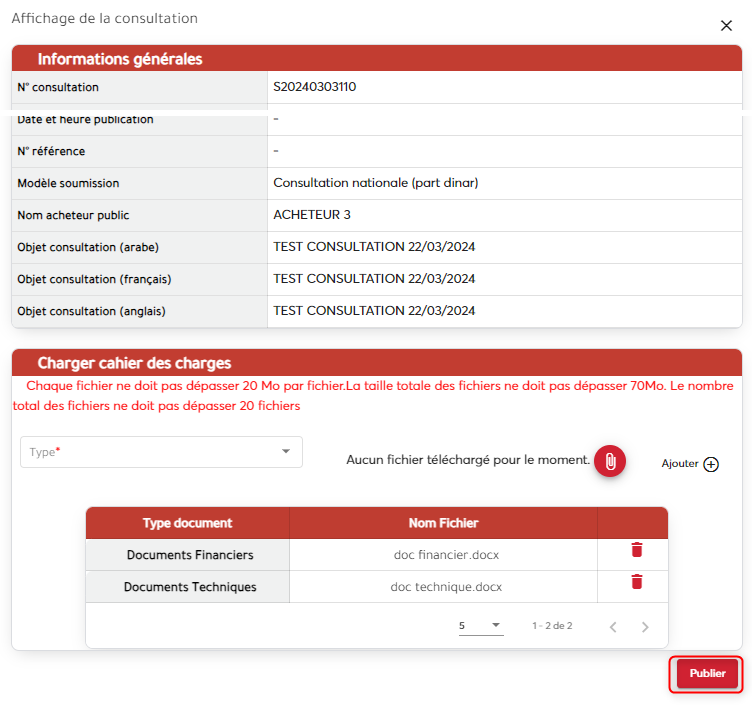752x714 pixels.
Task: Expand the rows-per-page selector showing 5
Action: click(x=480, y=626)
